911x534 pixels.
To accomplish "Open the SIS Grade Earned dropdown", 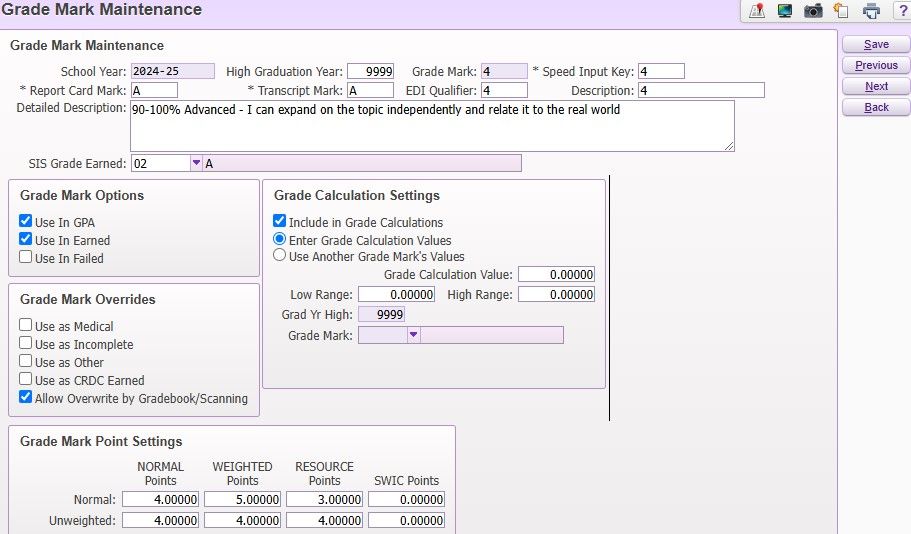I will point(195,163).
